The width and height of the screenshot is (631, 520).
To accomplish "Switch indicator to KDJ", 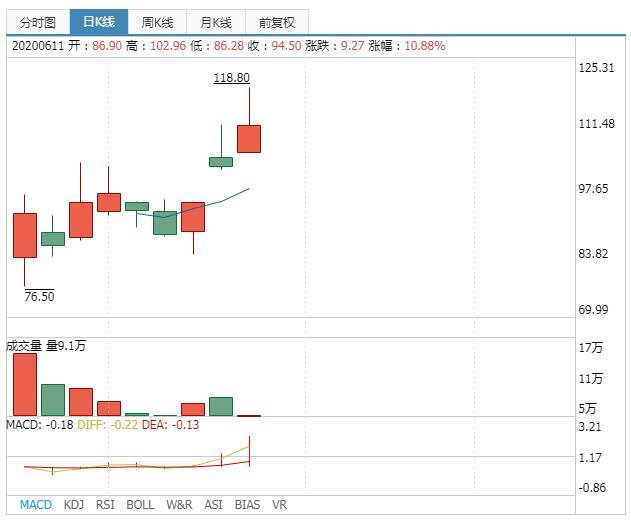I will pos(74,505).
